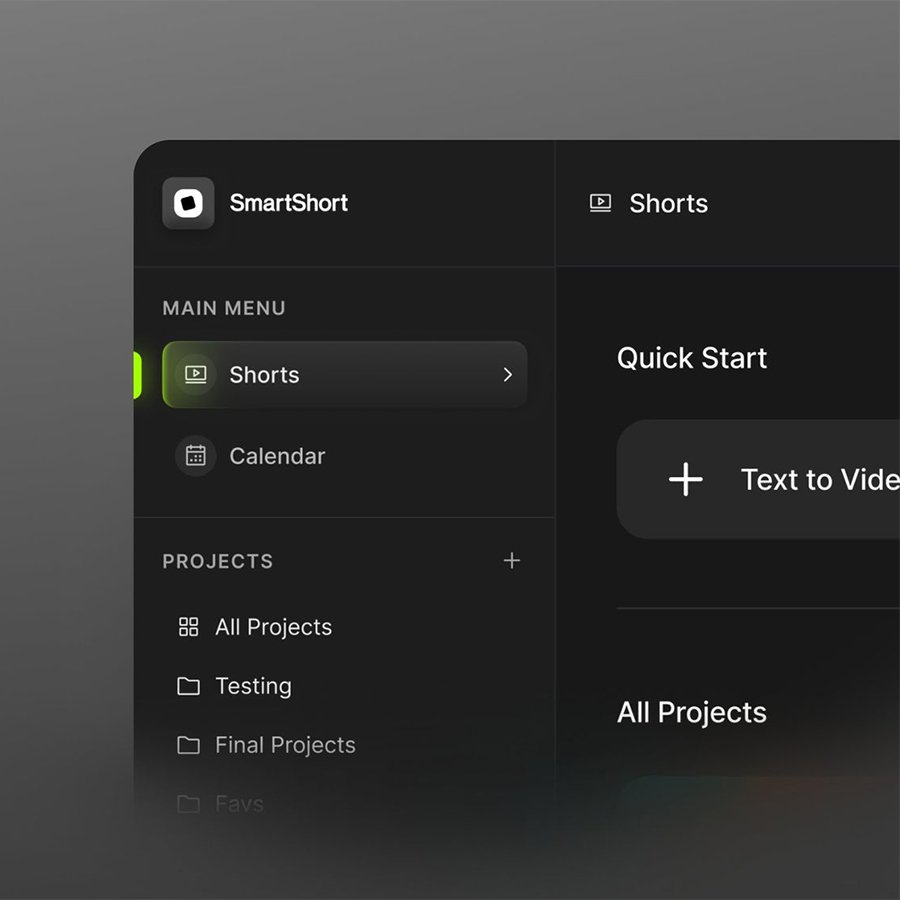
Task: Click the Shorts icon in top header
Action: pos(600,203)
